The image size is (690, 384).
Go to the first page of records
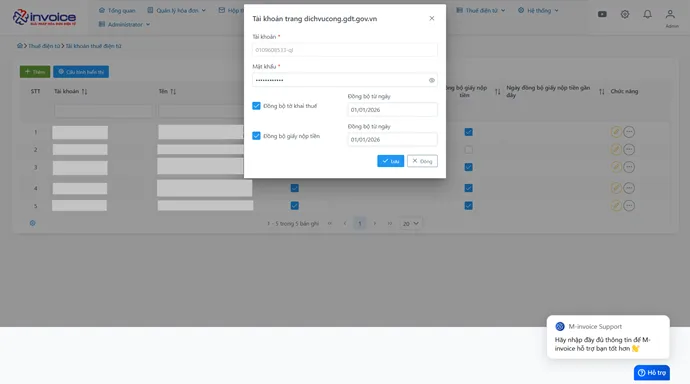330,223
